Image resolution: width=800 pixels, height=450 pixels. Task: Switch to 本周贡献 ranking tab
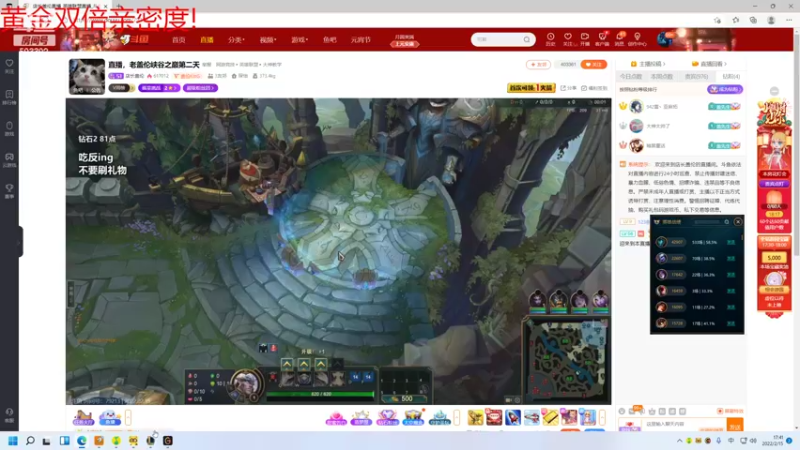click(662, 77)
